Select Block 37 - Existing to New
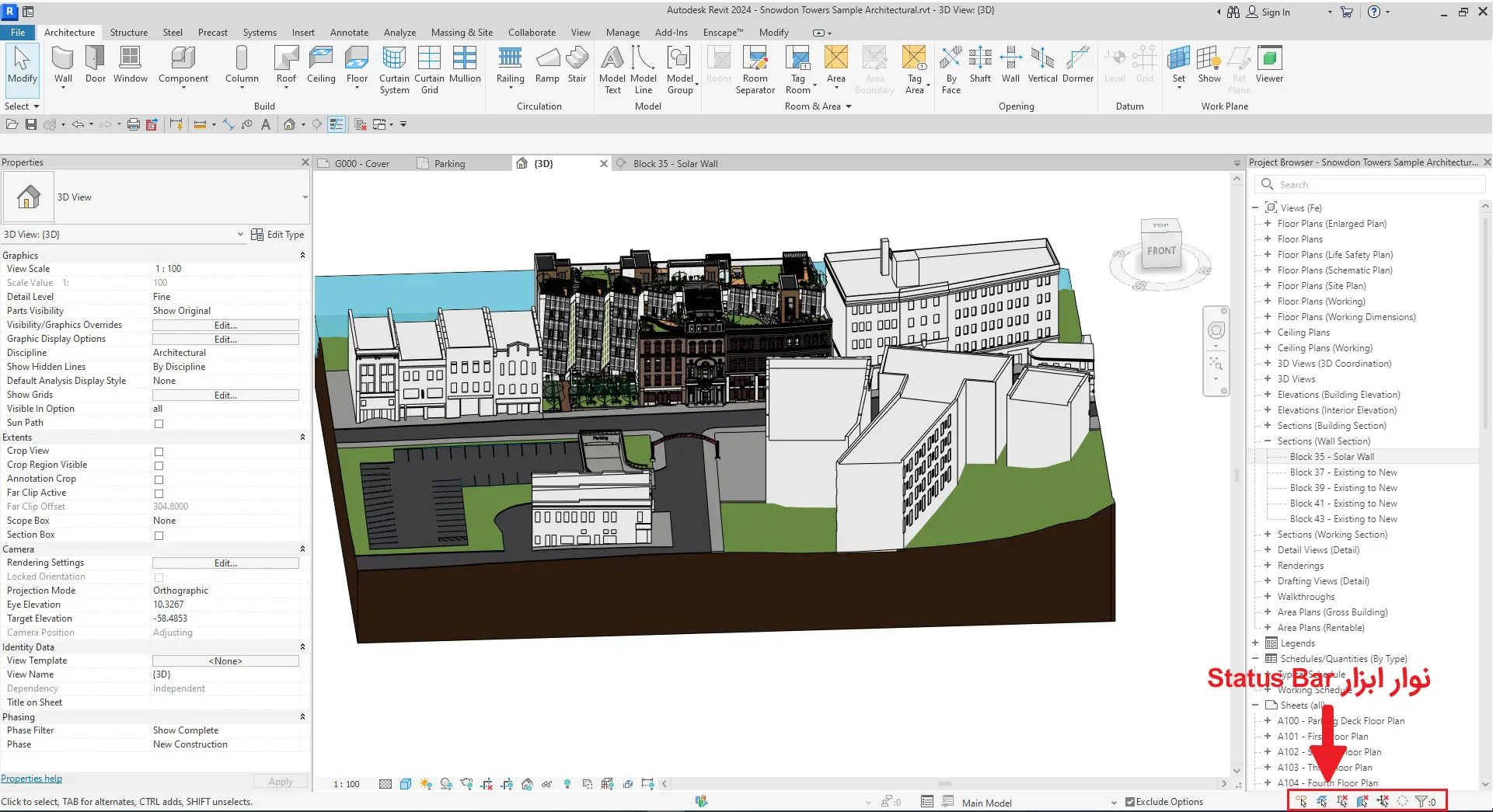1493x812 pixels. (1343, 472)
